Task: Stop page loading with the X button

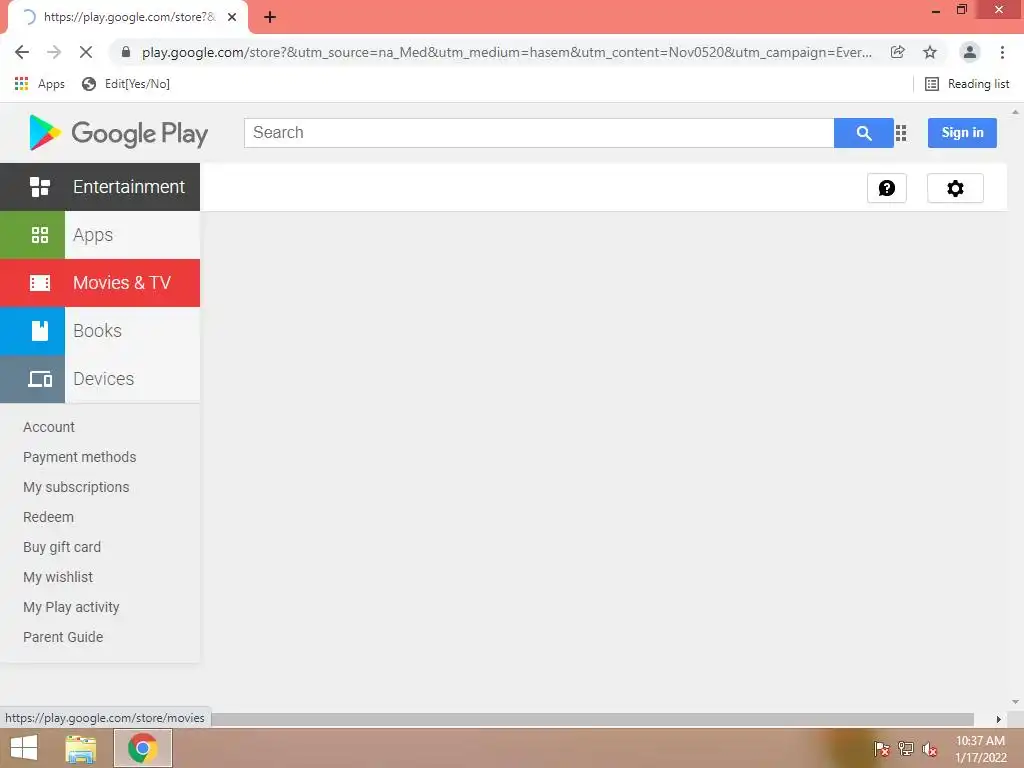Action: click(x=86, y=52)
